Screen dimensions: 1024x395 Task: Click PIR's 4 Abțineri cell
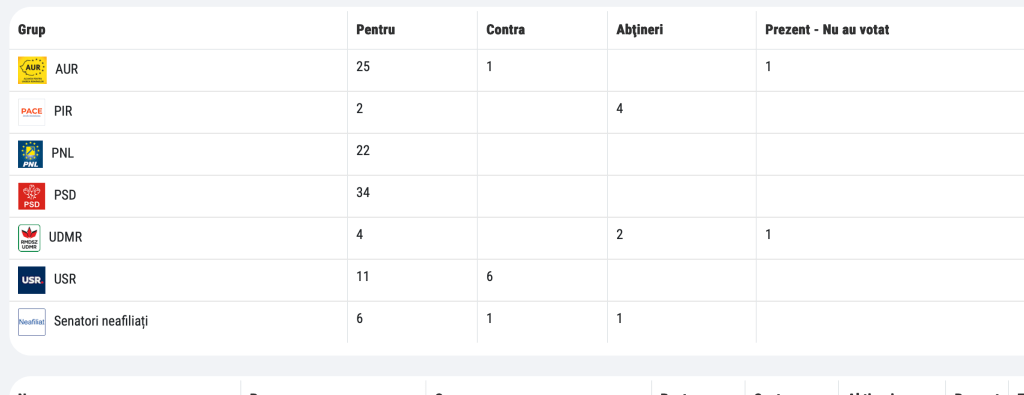pyautogui.click(x=682, y=112)
